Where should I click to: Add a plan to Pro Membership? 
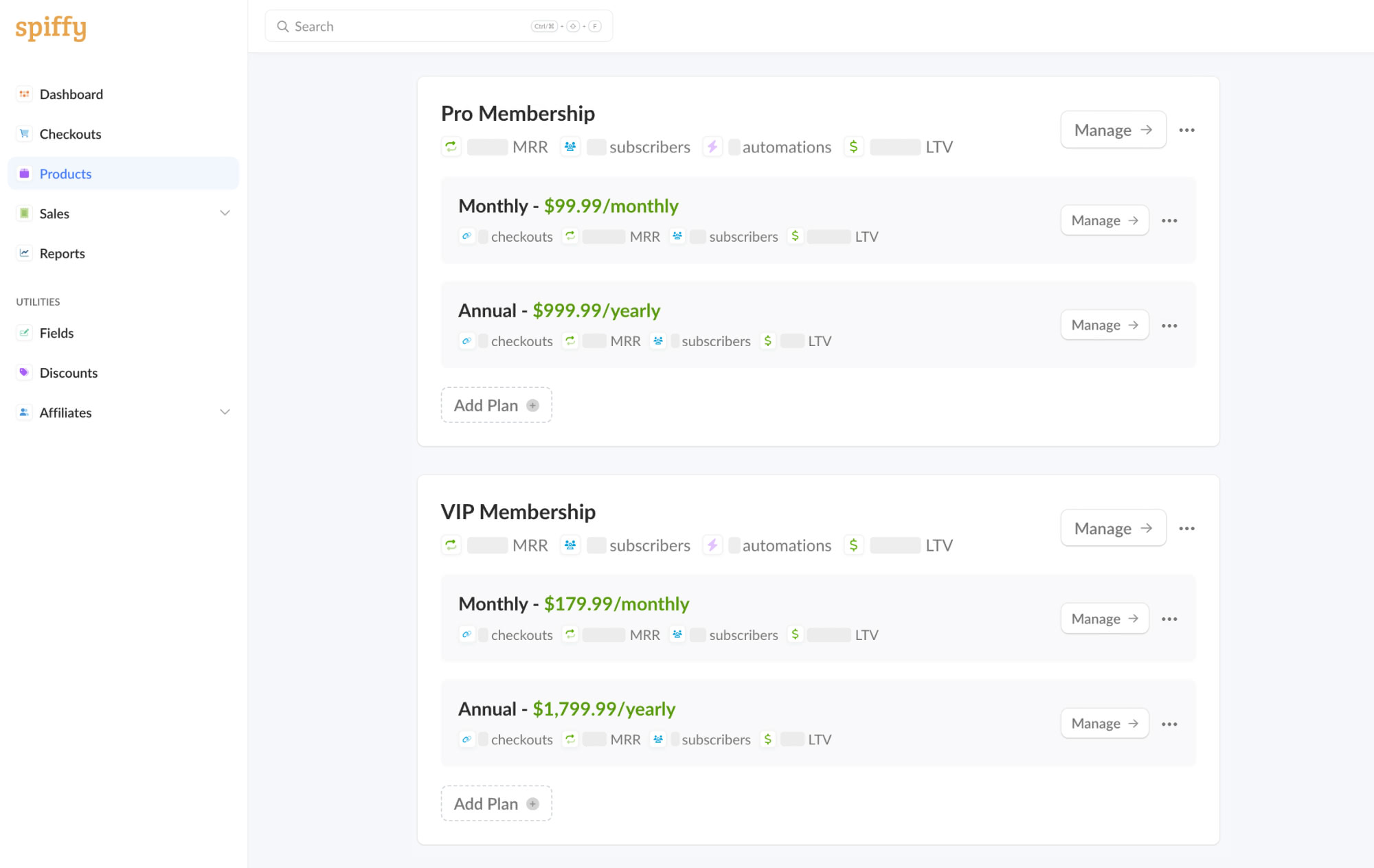click(496, 405)
